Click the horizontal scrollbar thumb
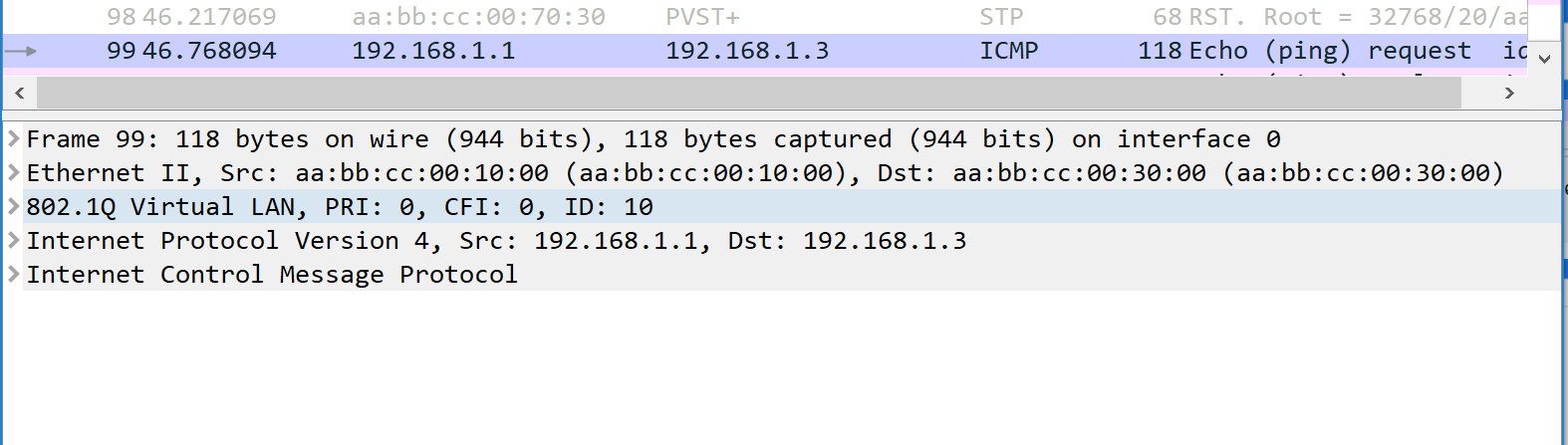The width and height of the screenshot is (1568, 445). click(x=749, y=93)
